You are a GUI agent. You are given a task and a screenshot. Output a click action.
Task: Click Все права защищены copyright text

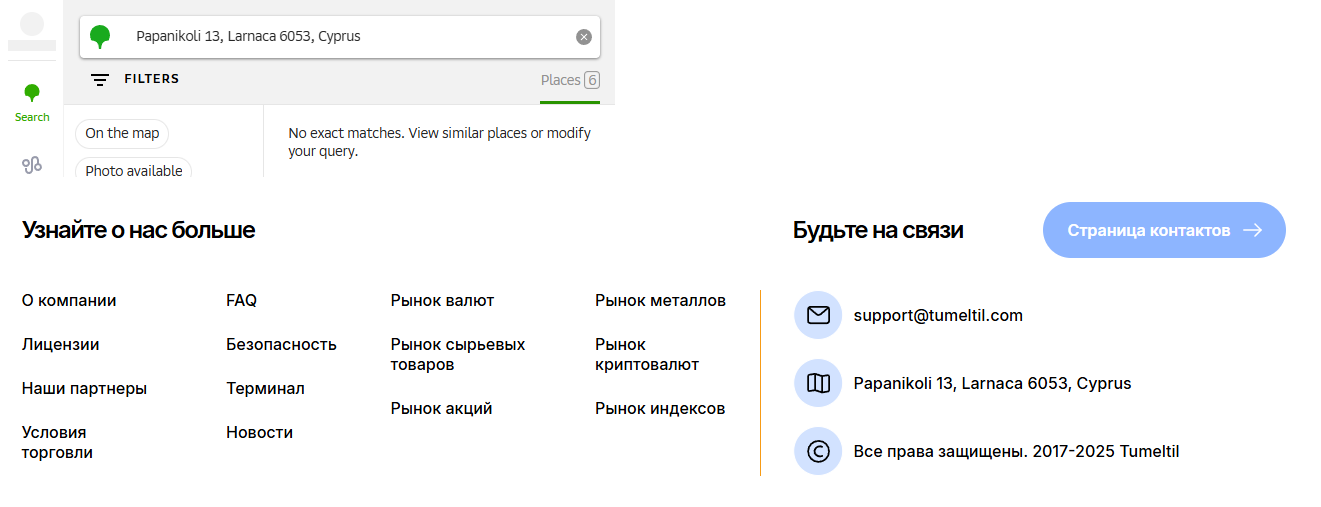1017,451
